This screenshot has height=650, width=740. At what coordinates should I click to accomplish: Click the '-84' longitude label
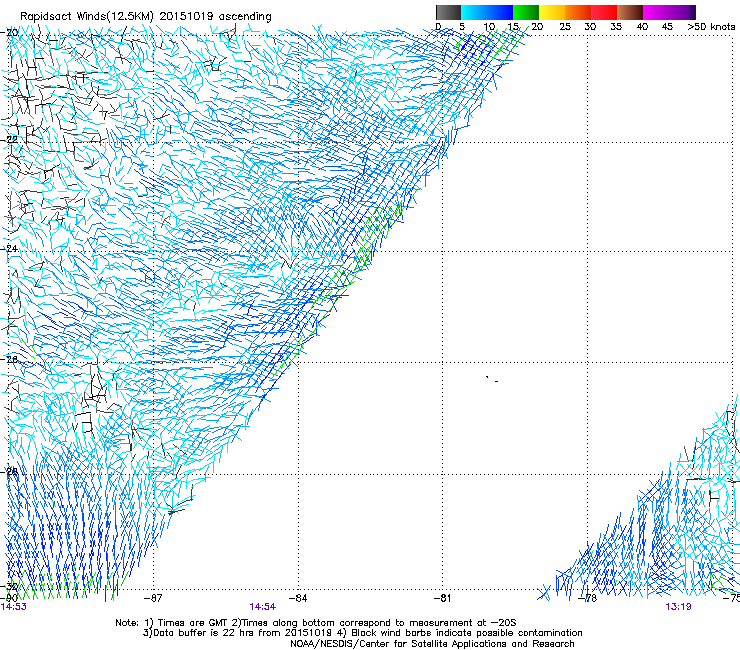[x=298, y=599]
